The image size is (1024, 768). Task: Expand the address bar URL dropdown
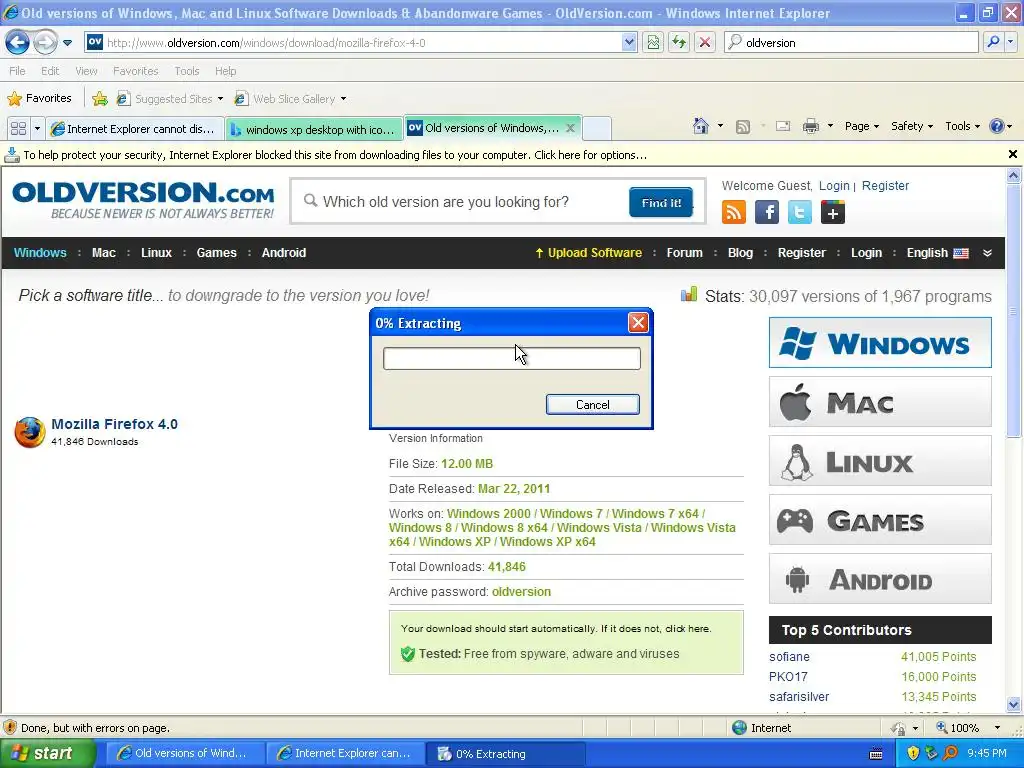tap(629, 42)
